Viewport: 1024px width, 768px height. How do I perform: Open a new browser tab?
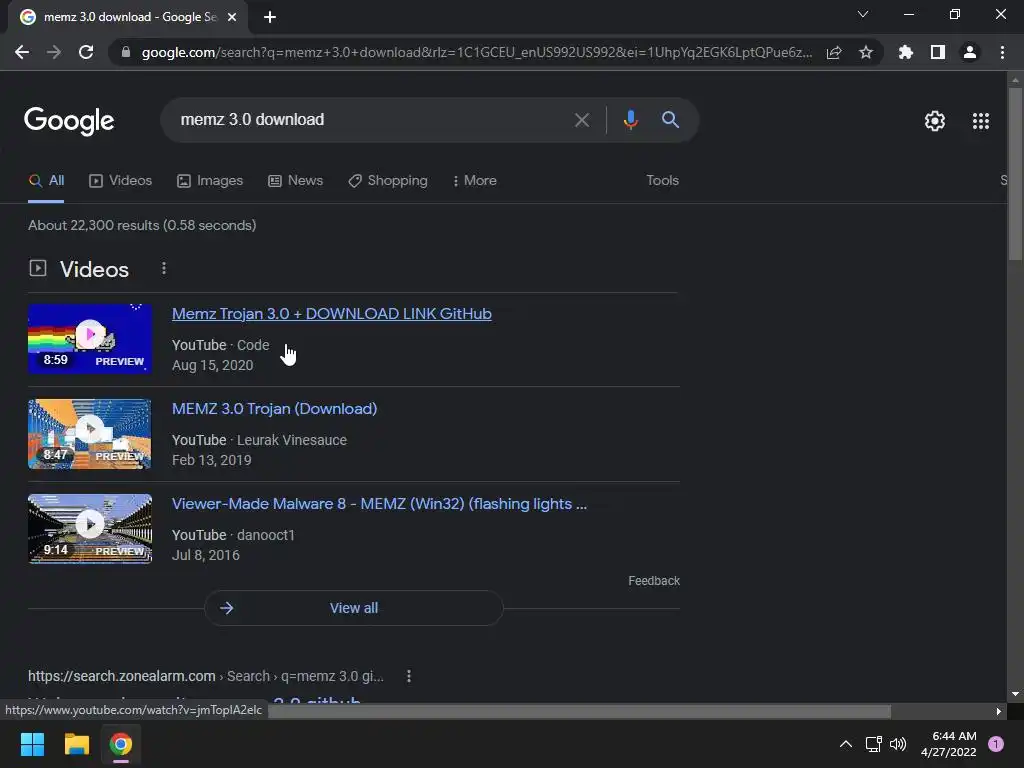click(270, 17)
